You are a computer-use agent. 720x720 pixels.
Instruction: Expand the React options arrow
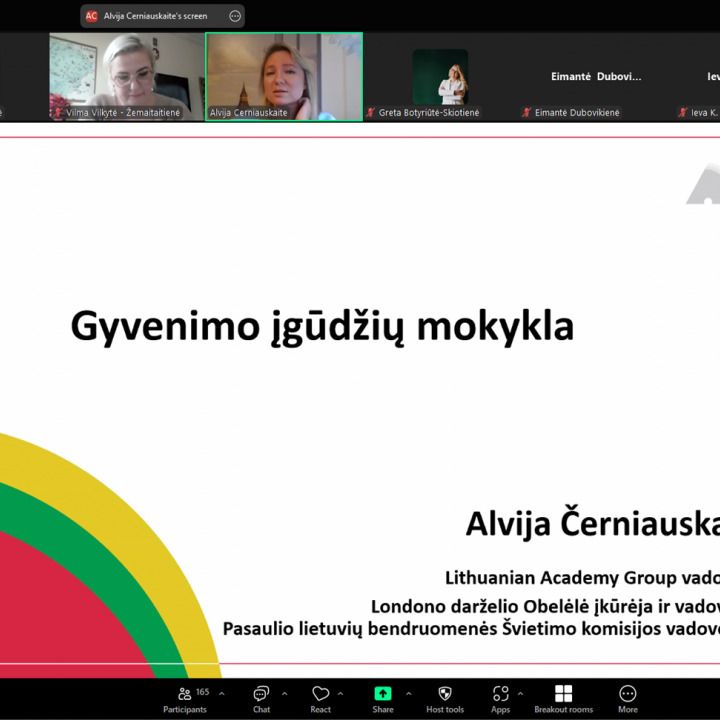(340, 693)
